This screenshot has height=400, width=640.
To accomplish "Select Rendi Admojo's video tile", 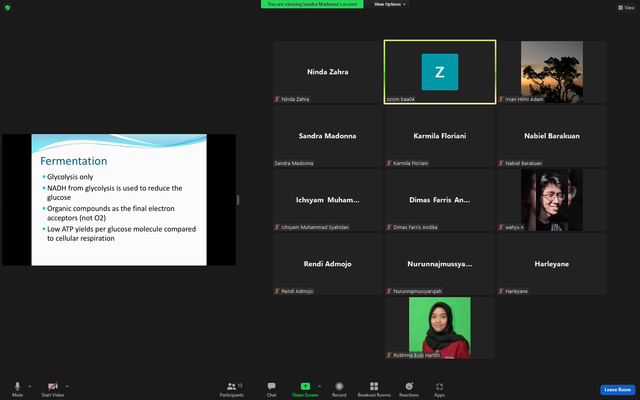I will (x=327, y=264).
